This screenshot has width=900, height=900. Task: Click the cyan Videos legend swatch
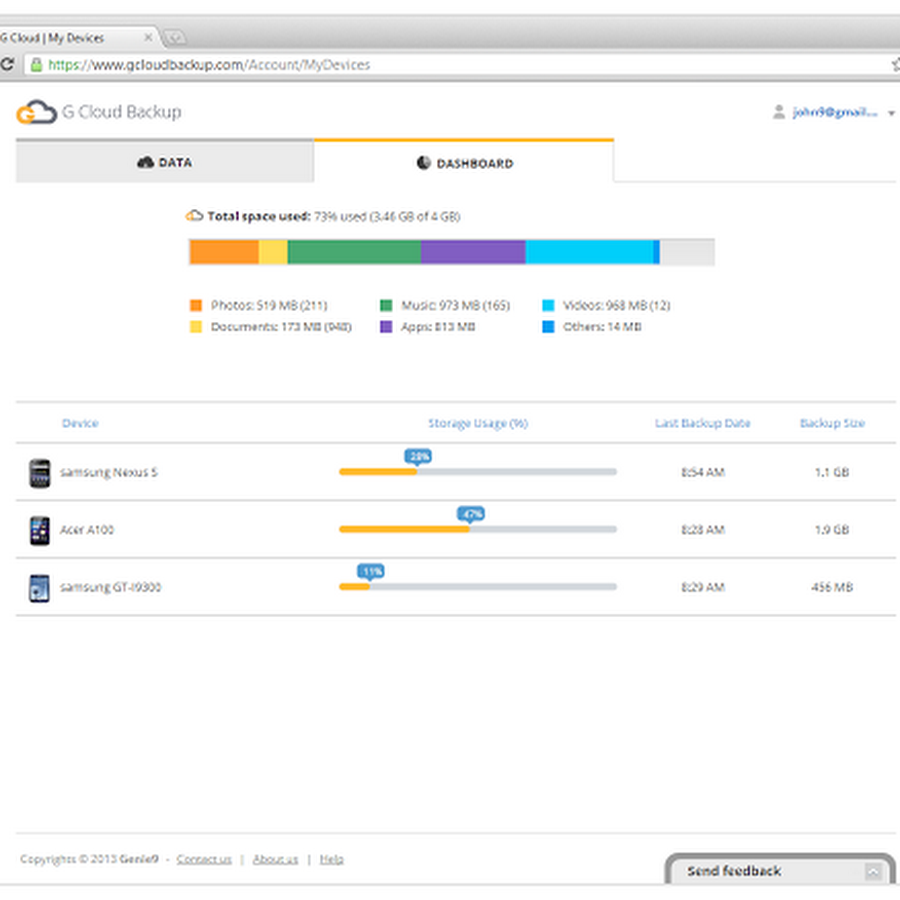(548, 305)
